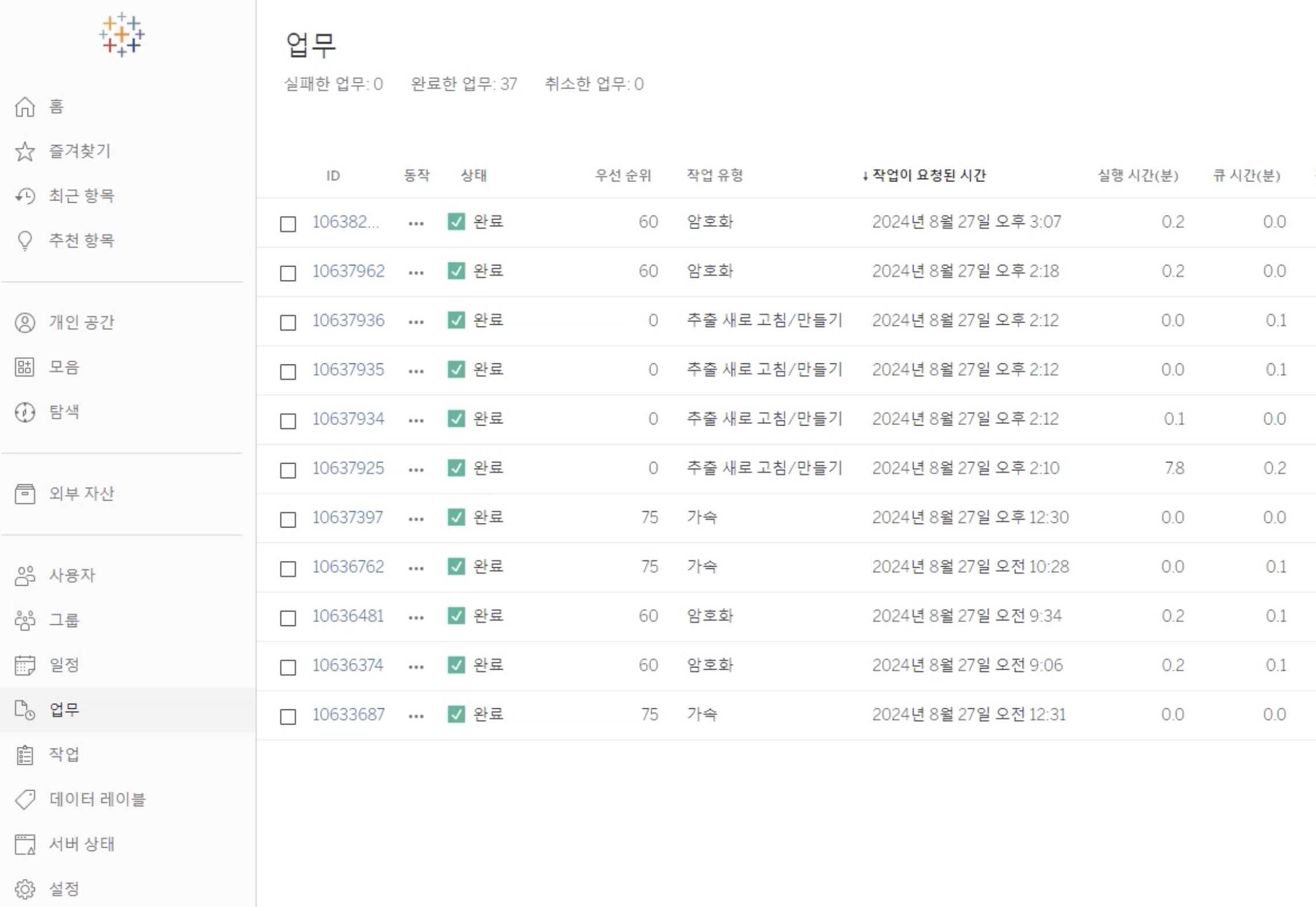Check the box for job 10637962

pyautogui.click(x=288, y=273)
